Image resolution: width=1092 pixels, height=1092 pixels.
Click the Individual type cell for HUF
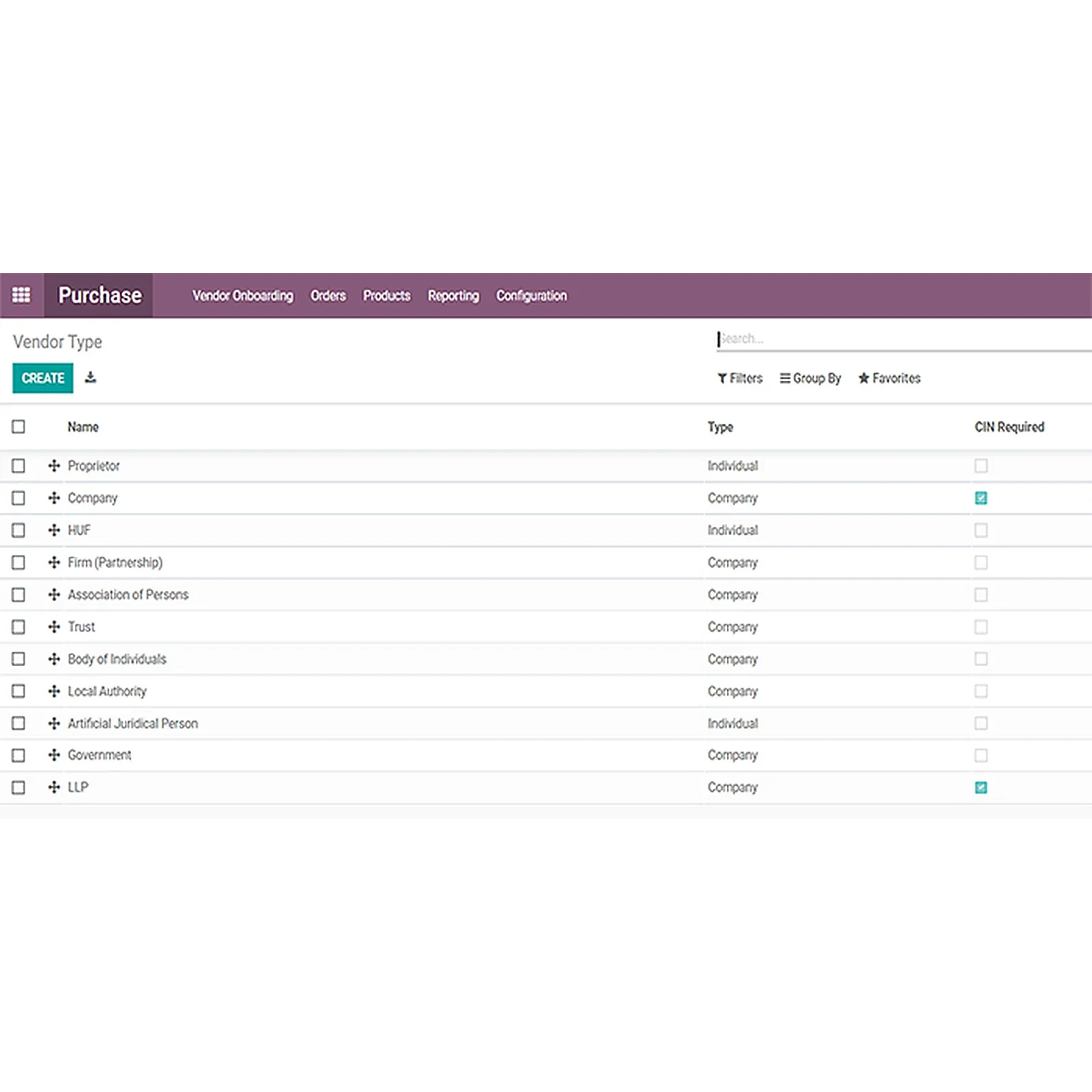(x=732, y=530)
